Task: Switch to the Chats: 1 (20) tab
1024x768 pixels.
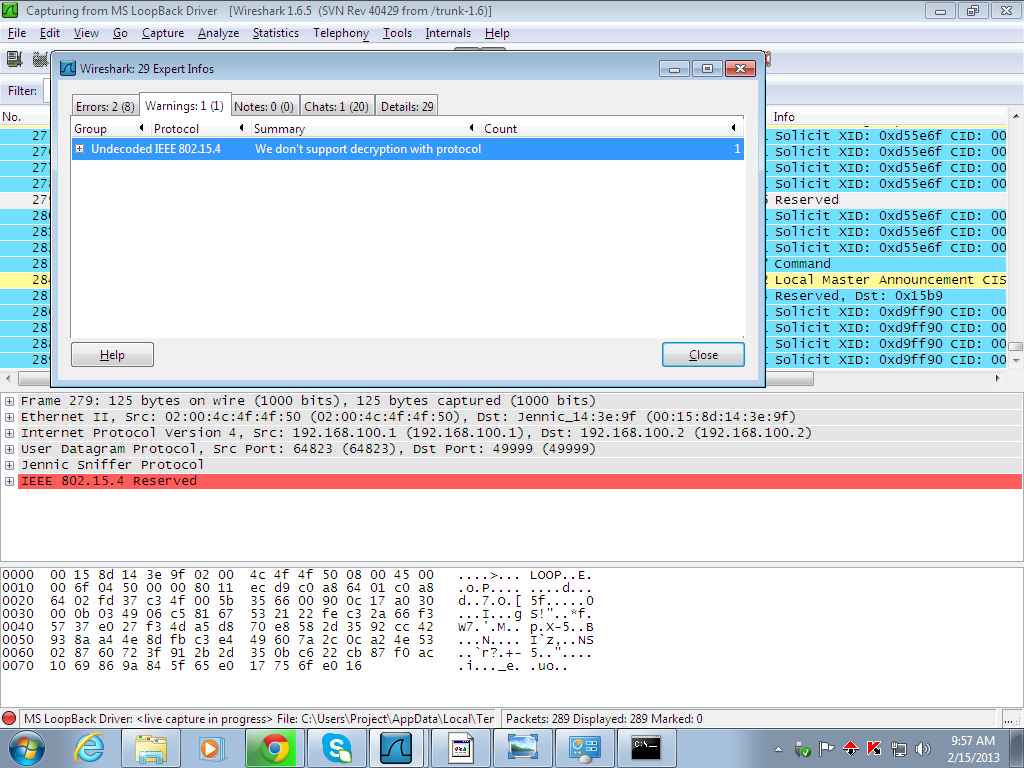Action: point(336,106)
